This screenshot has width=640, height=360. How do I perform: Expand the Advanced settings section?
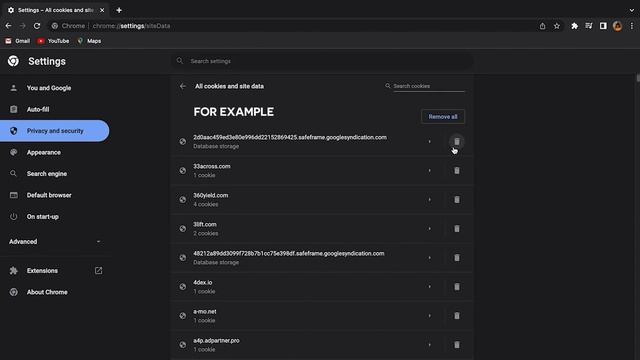click(55, 242)
